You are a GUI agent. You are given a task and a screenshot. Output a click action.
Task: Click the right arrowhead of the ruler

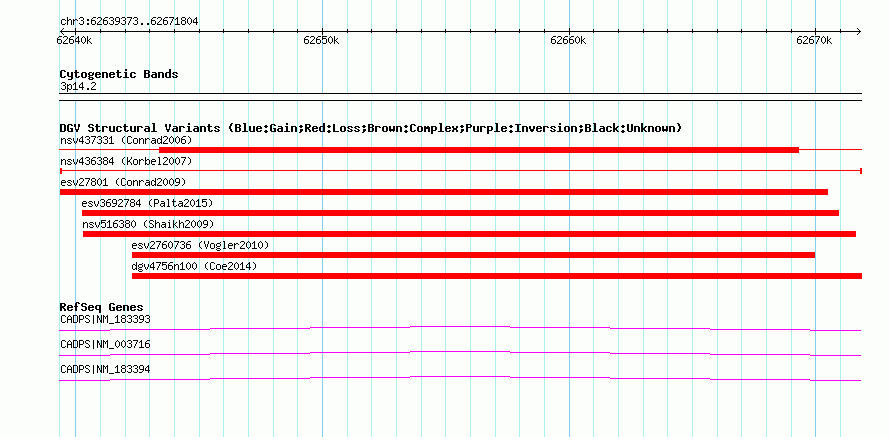point(858,31)
